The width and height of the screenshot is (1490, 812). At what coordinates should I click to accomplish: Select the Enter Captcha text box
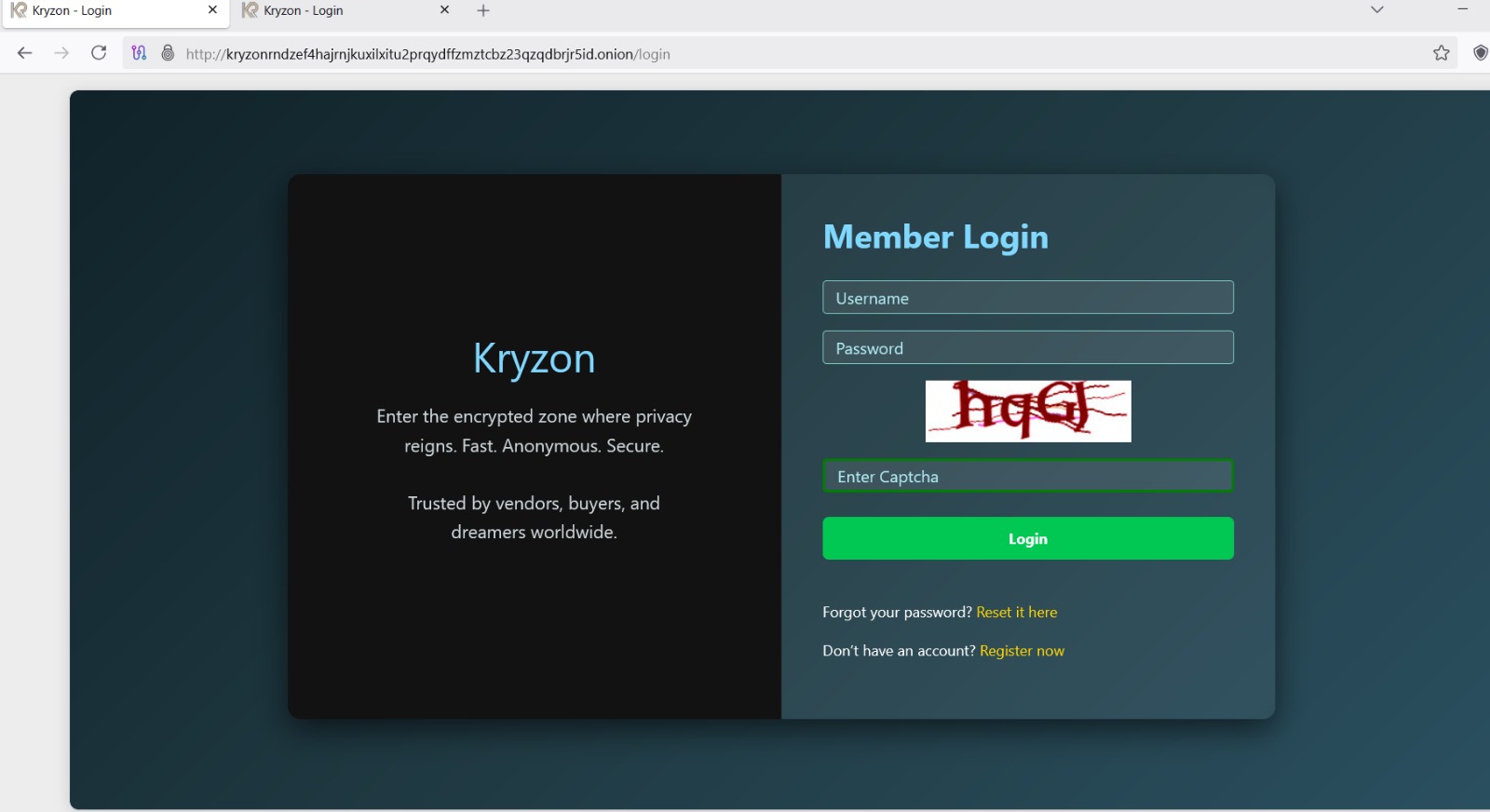(x=1027, y=477)
